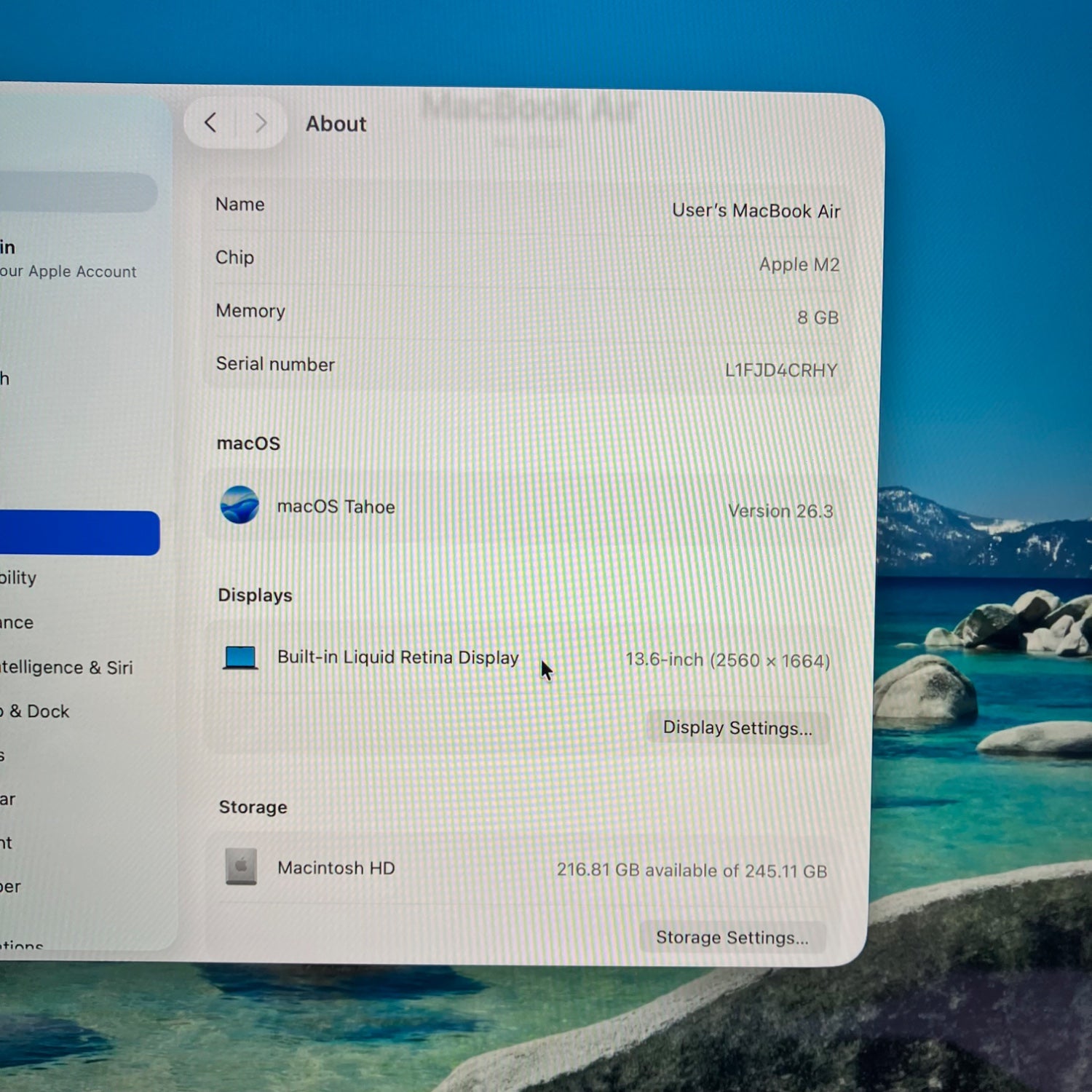The height and width of the screenshot is (1092, 1092).
Task: Click the Macintosh HD drive icon
Action: [241, 866]
